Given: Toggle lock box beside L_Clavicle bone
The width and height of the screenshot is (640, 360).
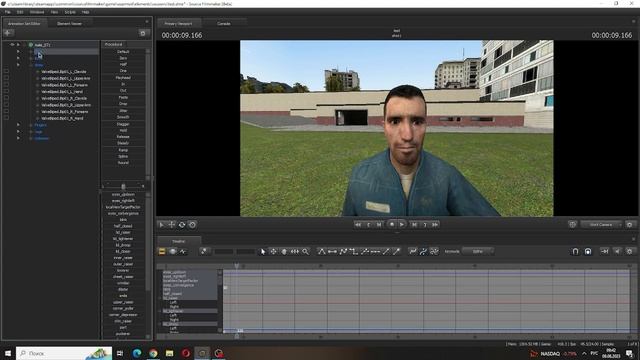Looking at the screenshot, I should [x=6, y=71].
